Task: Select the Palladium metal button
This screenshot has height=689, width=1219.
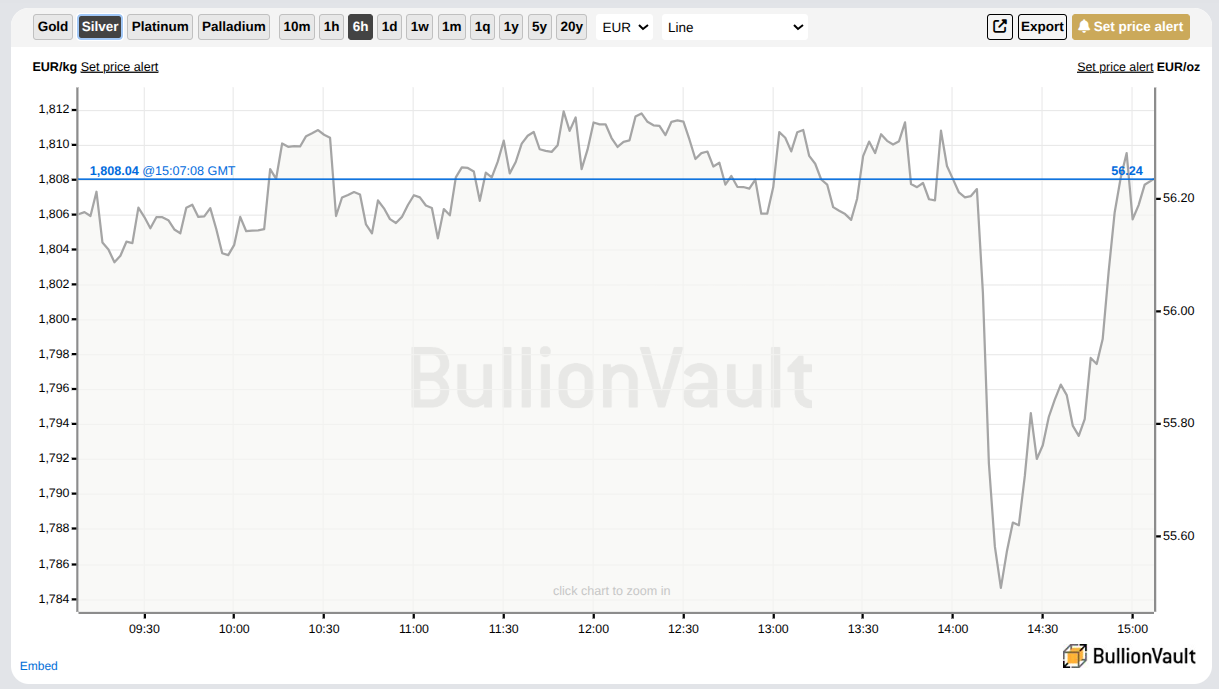Action: pos(234,27)
